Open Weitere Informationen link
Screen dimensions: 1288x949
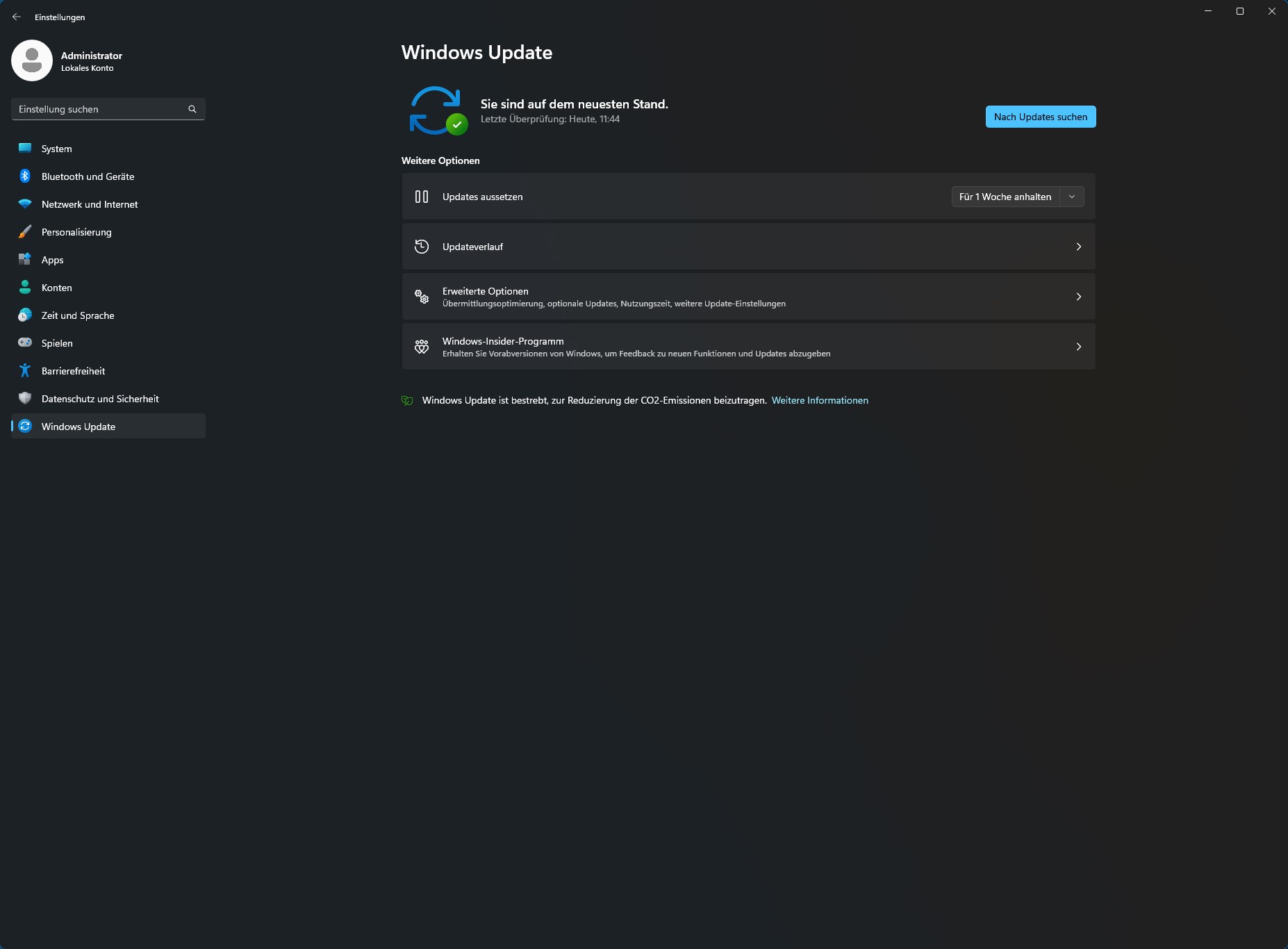coord(820,400)
